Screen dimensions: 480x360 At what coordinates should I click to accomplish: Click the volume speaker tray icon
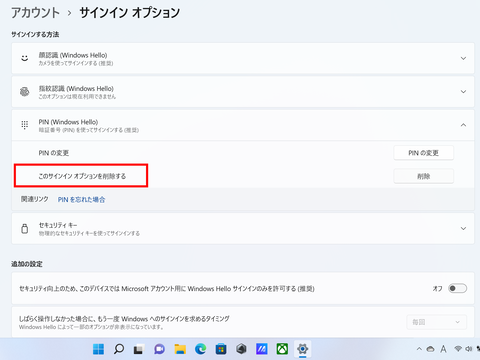(469, 349)
